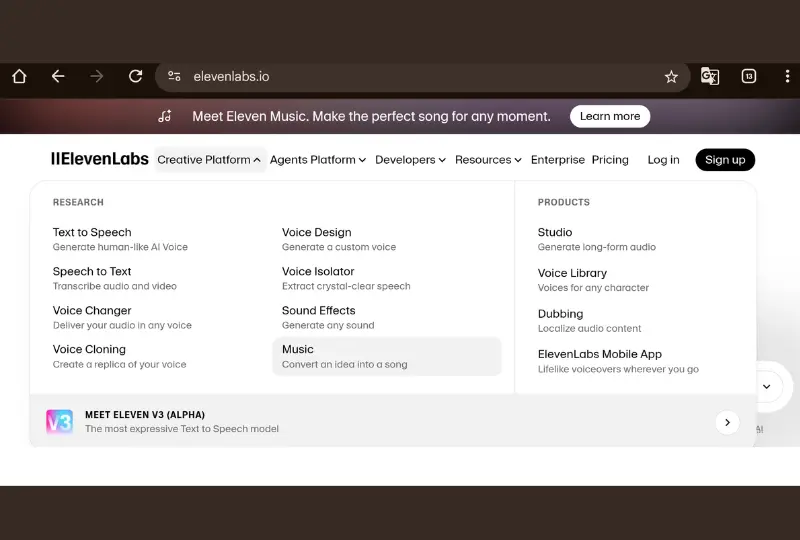Expand the Resources dropdown menu
The image size is (800, 540).
488,160
